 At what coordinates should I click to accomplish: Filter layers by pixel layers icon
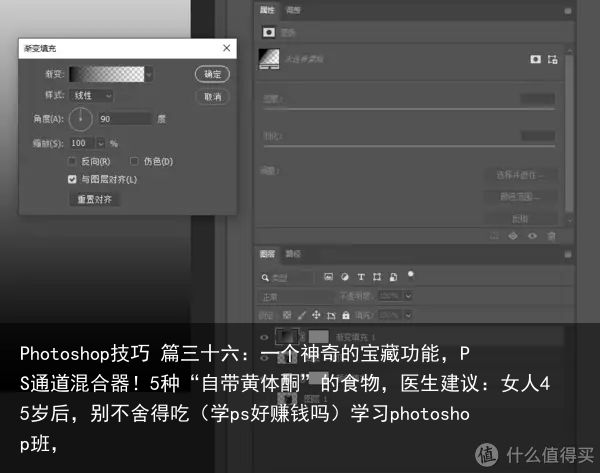328,277
